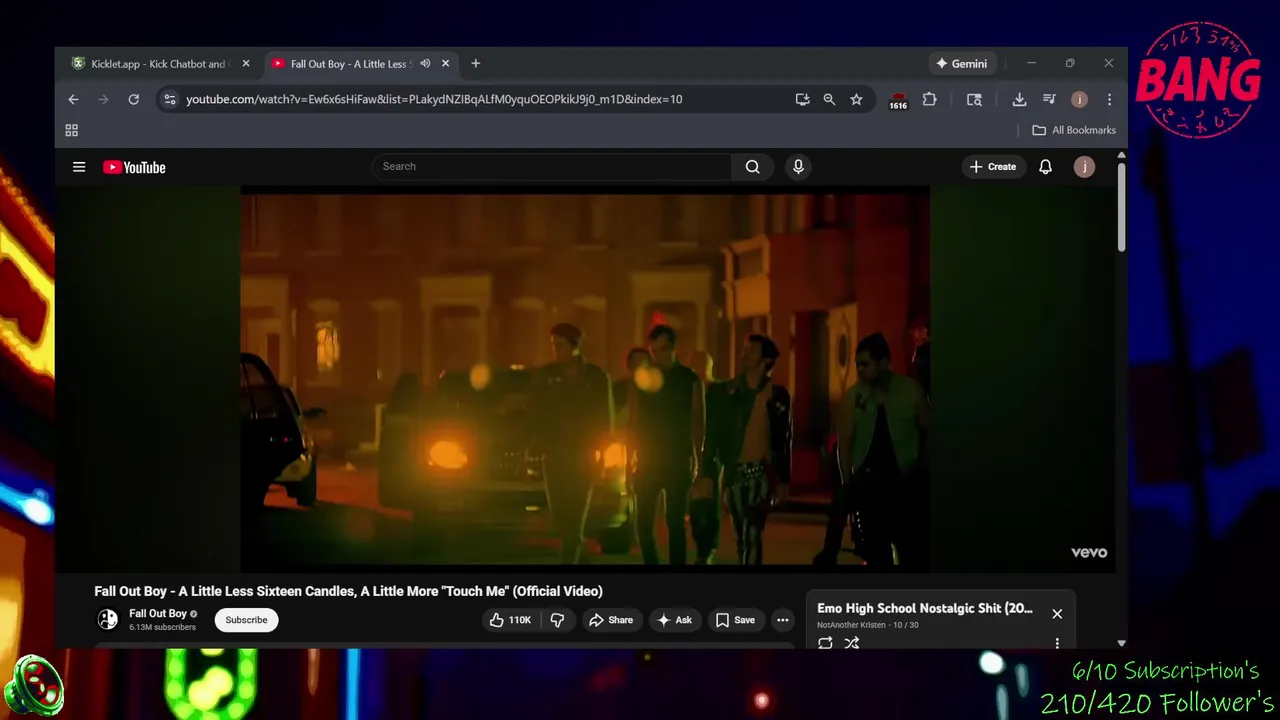Open the tab search-style toolbar icon
Viewport: 1280px width, 720px height.
pos(974,99)
